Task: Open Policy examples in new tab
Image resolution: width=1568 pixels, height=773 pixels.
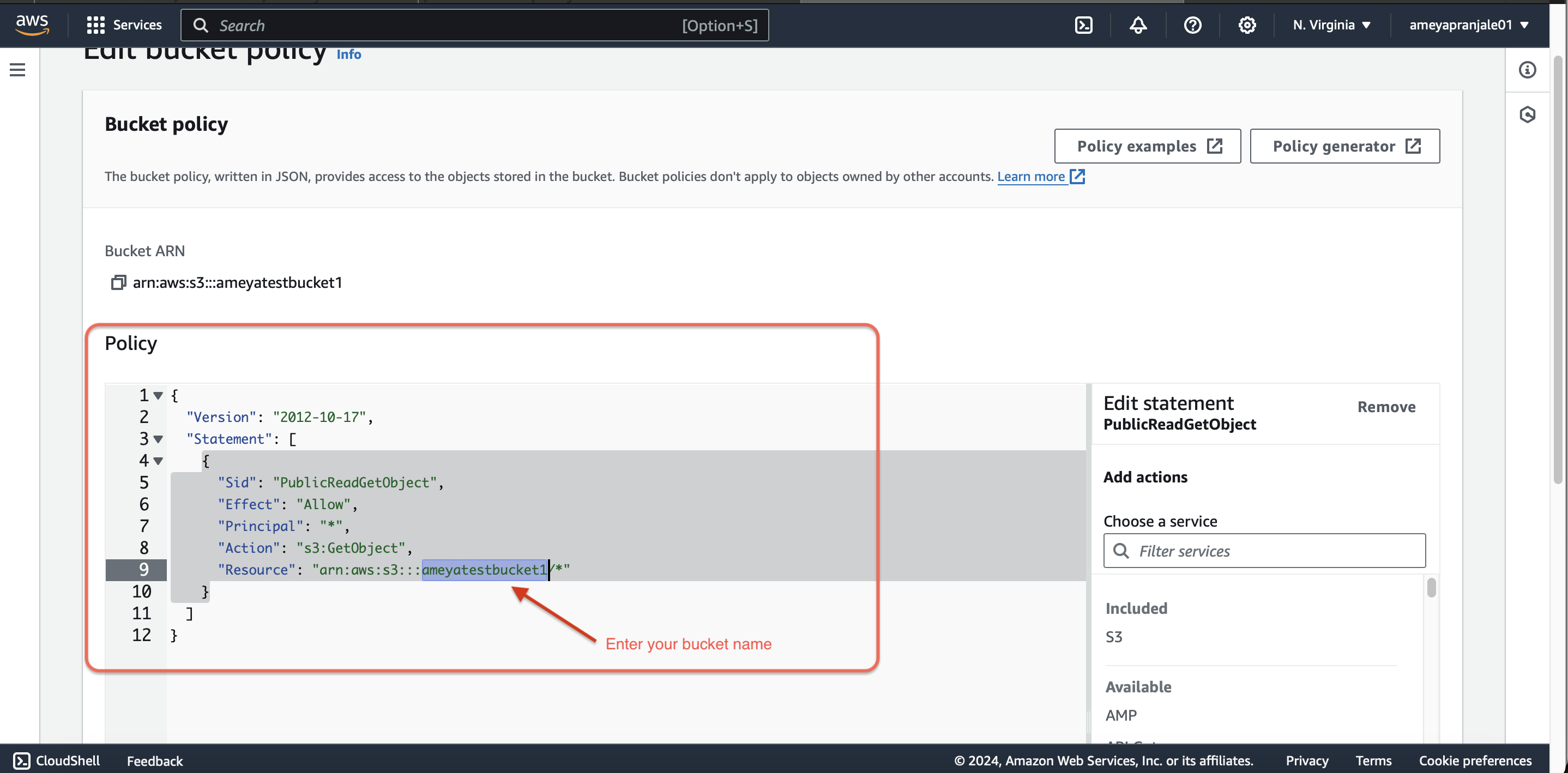Action: click(x=1148, y=146)
